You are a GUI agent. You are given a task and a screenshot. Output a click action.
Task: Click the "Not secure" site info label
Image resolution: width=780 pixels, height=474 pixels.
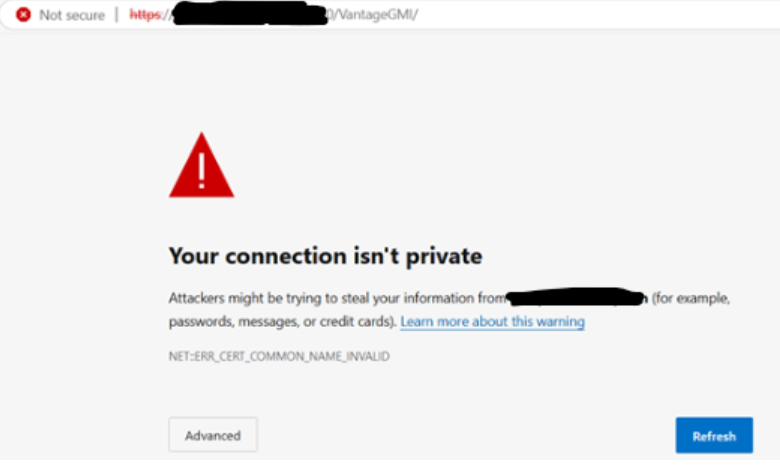[71, 15]
